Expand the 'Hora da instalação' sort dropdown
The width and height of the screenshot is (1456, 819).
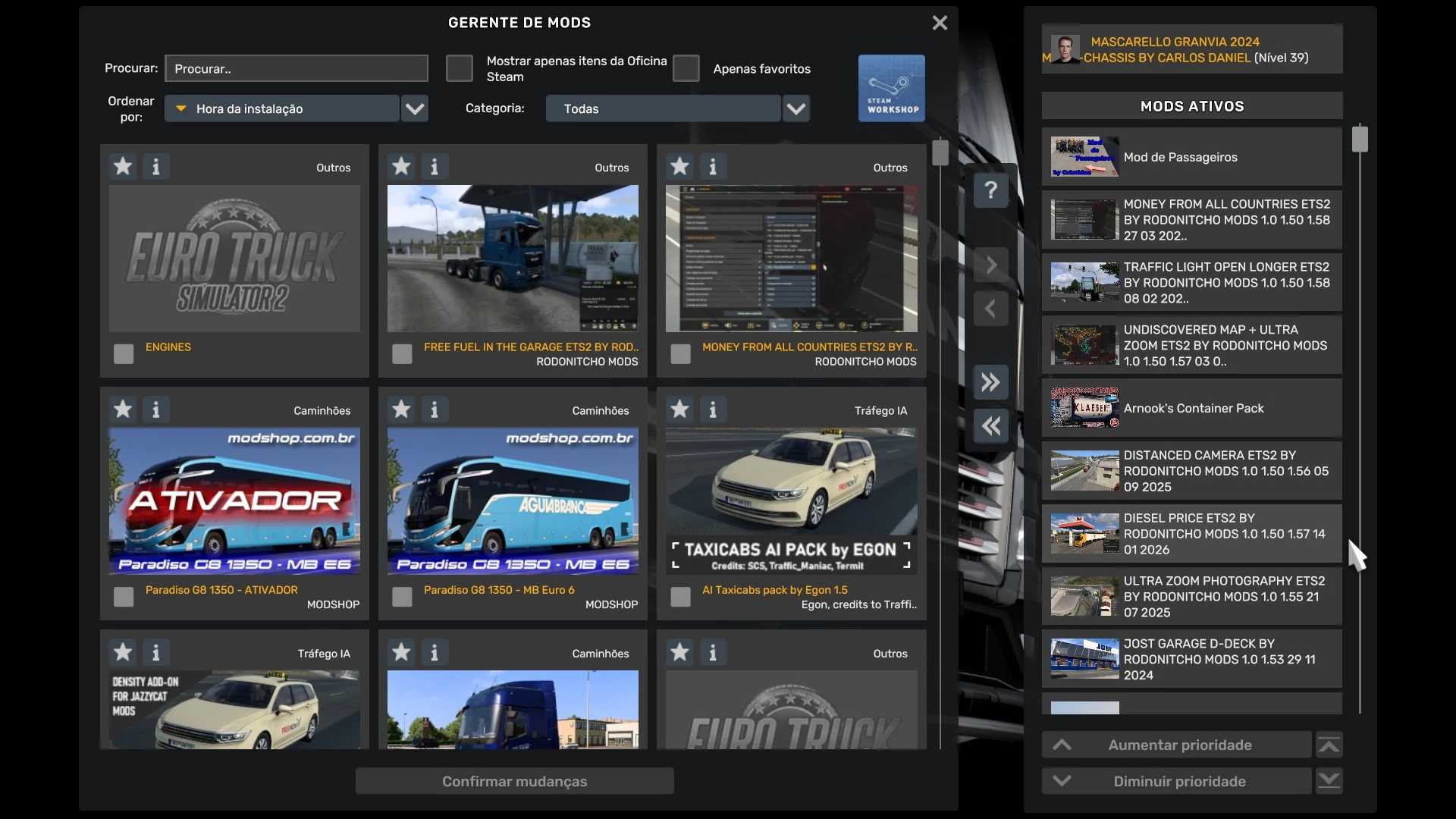[414, 108]
